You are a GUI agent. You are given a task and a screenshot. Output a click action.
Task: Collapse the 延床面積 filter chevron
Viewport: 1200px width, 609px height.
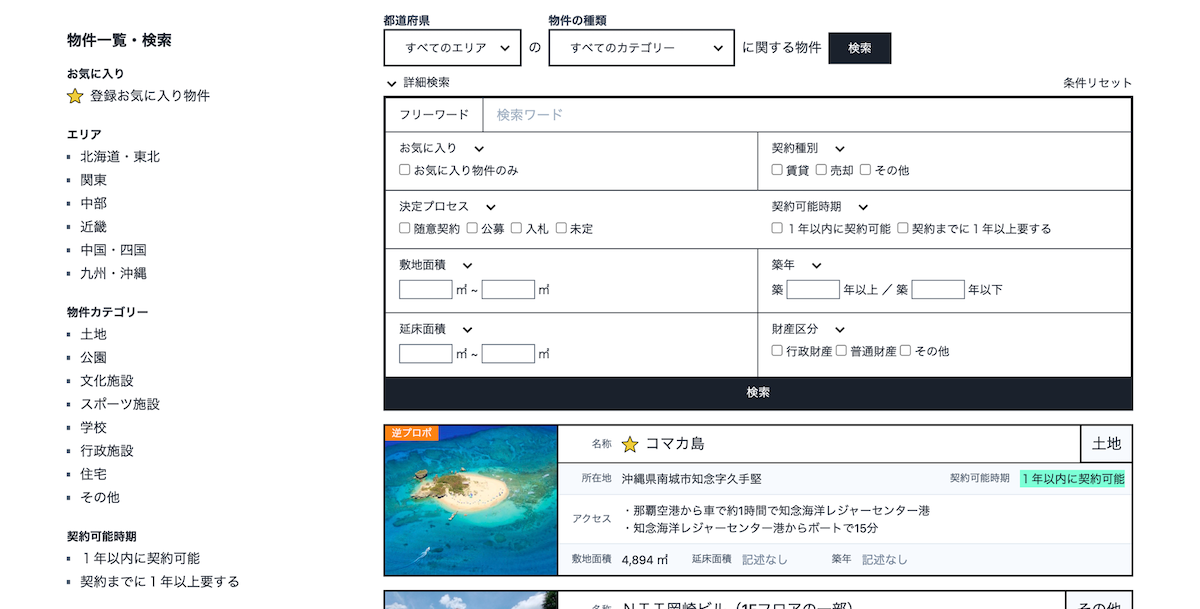click(468, 330)
